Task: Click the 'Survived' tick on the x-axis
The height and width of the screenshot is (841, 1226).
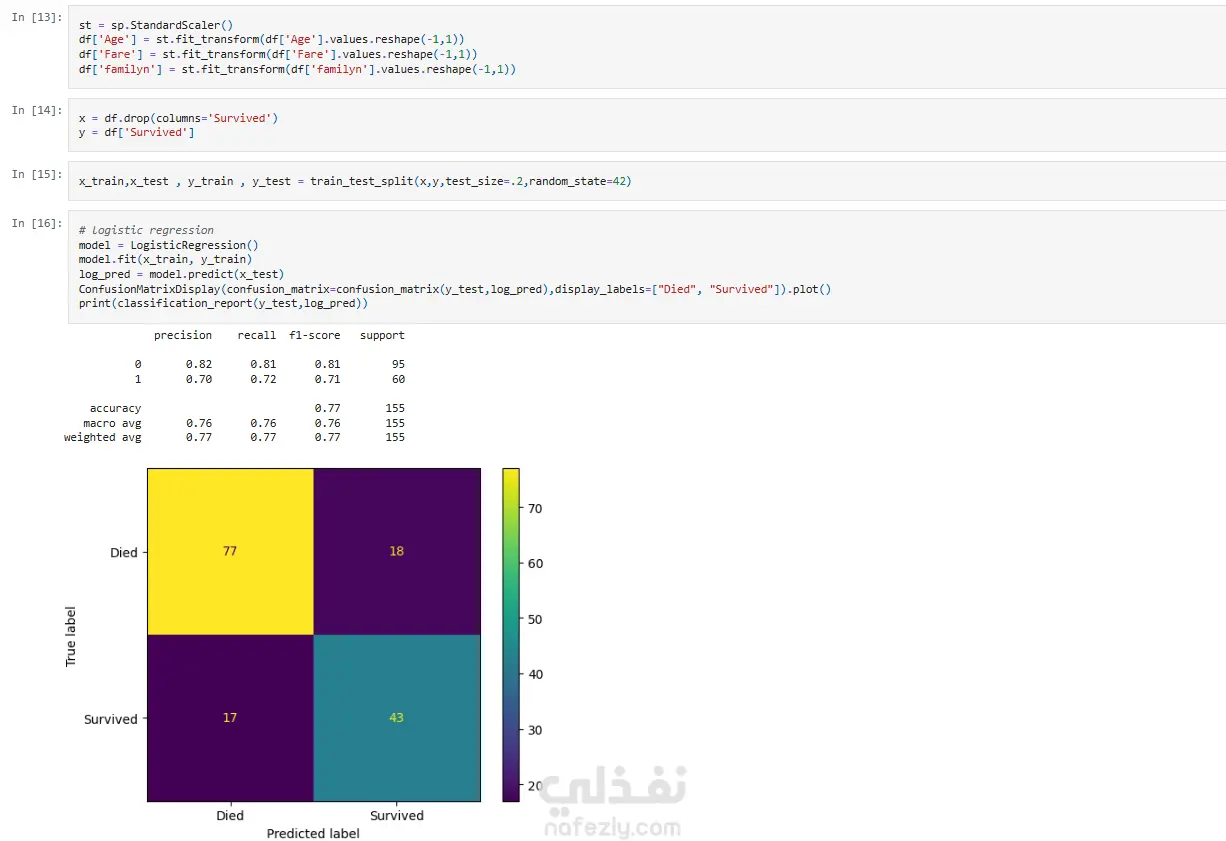Action: click(x=396, y=815)
